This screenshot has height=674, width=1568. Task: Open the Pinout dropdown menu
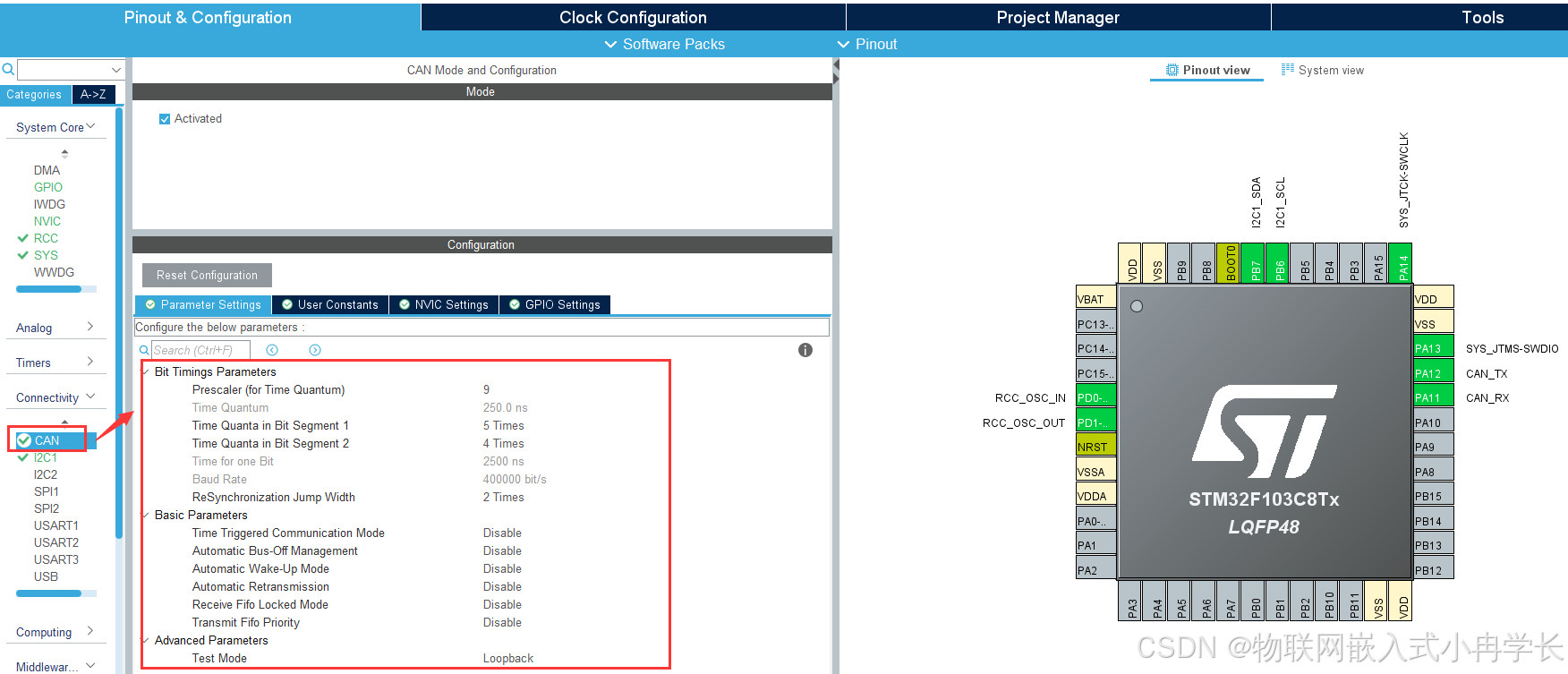pos(866,44)
